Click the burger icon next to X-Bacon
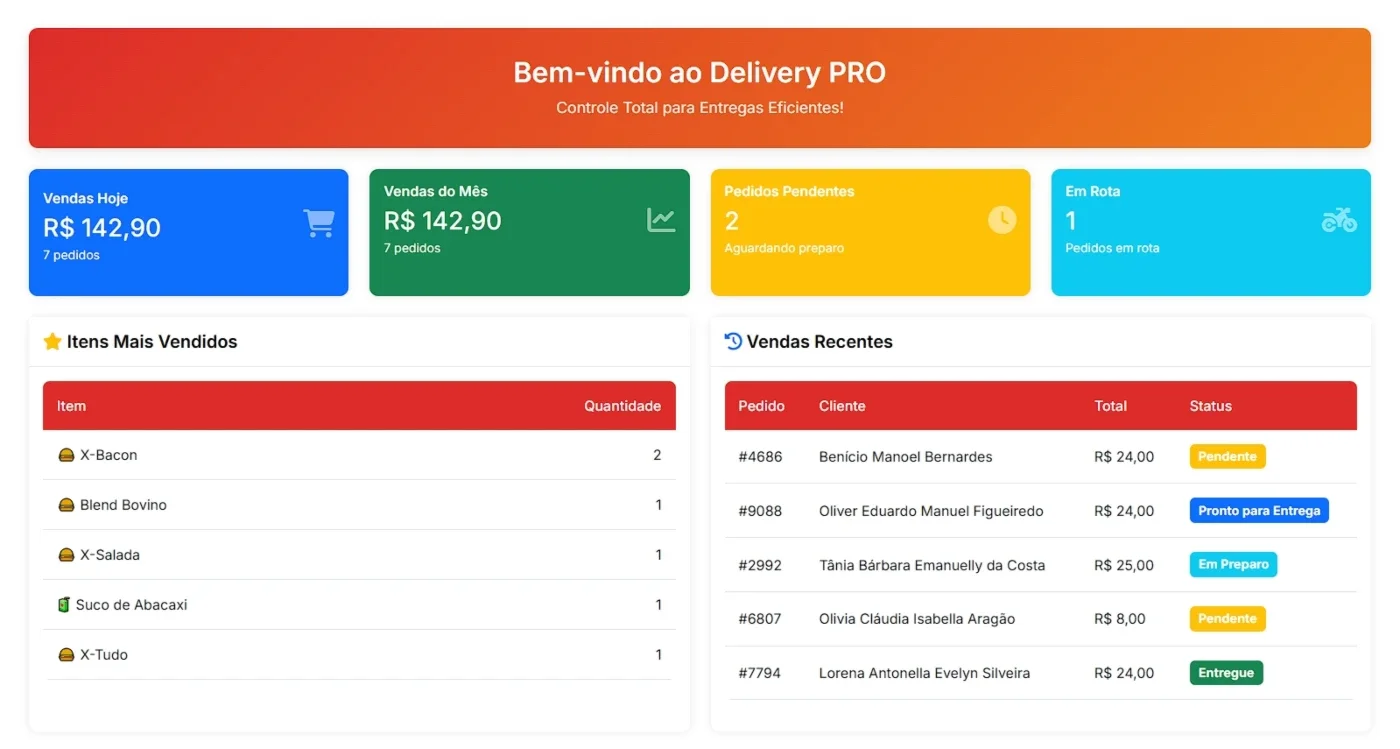Screen dimensions: 1400x749 67,455
